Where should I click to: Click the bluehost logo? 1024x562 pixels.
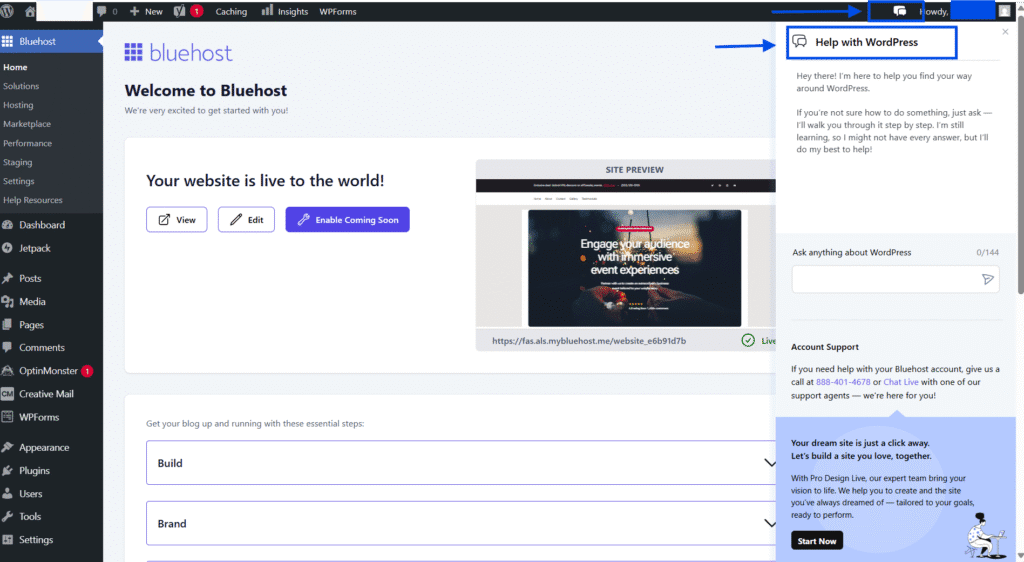click(x=178, y=52)
